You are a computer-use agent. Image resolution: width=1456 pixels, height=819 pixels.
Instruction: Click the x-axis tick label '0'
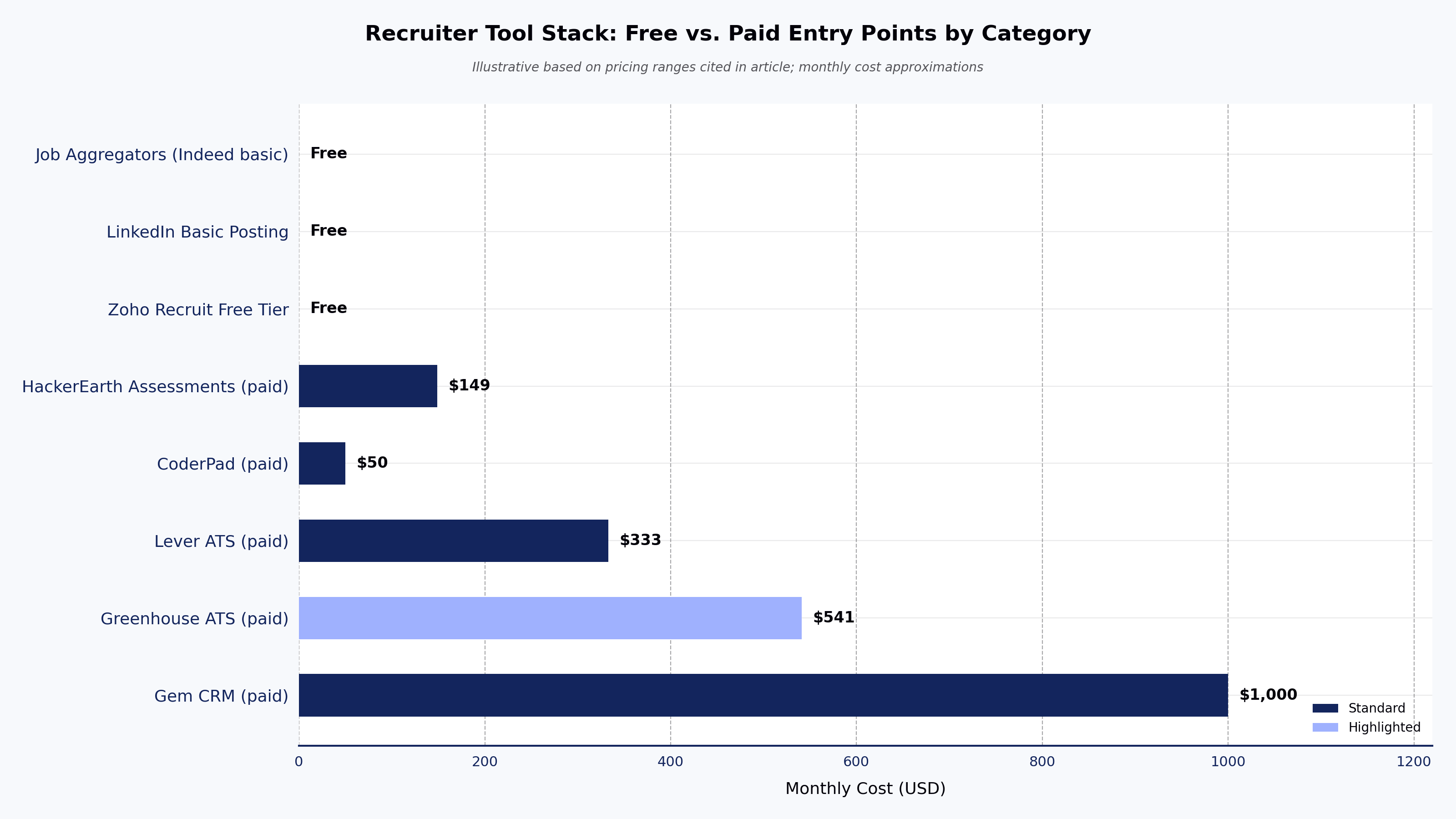click(298, 762)
